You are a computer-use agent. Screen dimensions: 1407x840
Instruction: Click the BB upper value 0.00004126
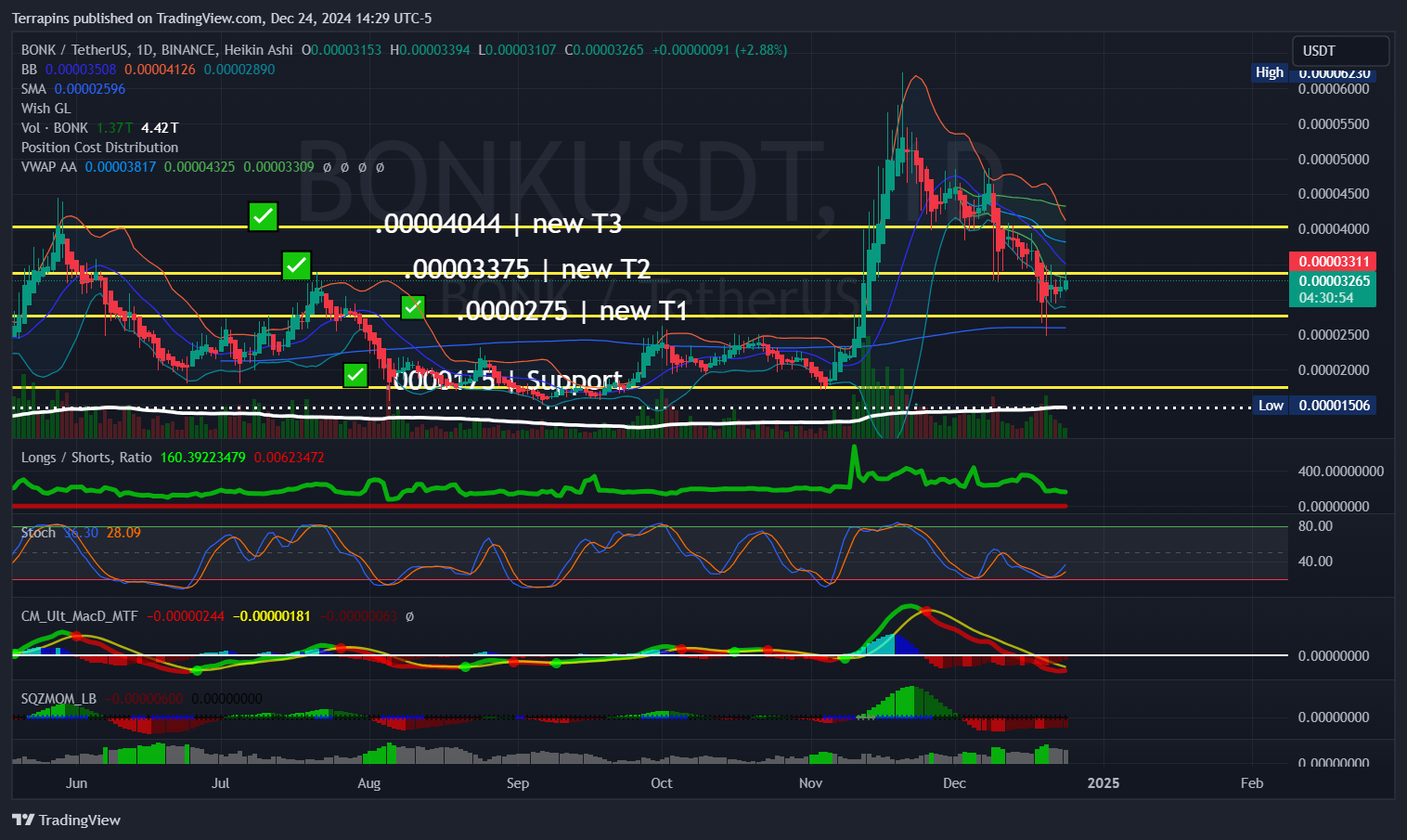point(161,70)
